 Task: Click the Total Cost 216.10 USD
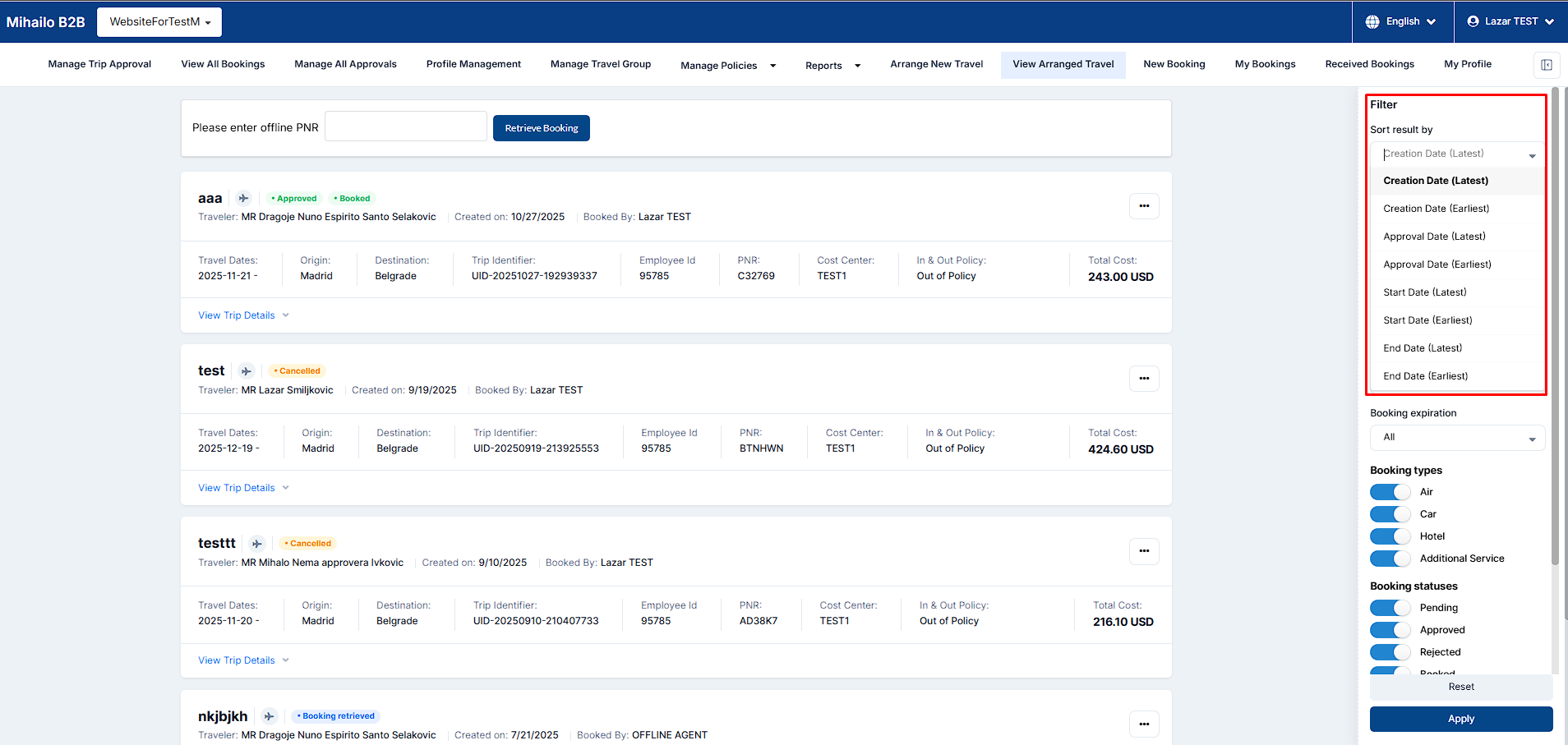click(1123, 622)
